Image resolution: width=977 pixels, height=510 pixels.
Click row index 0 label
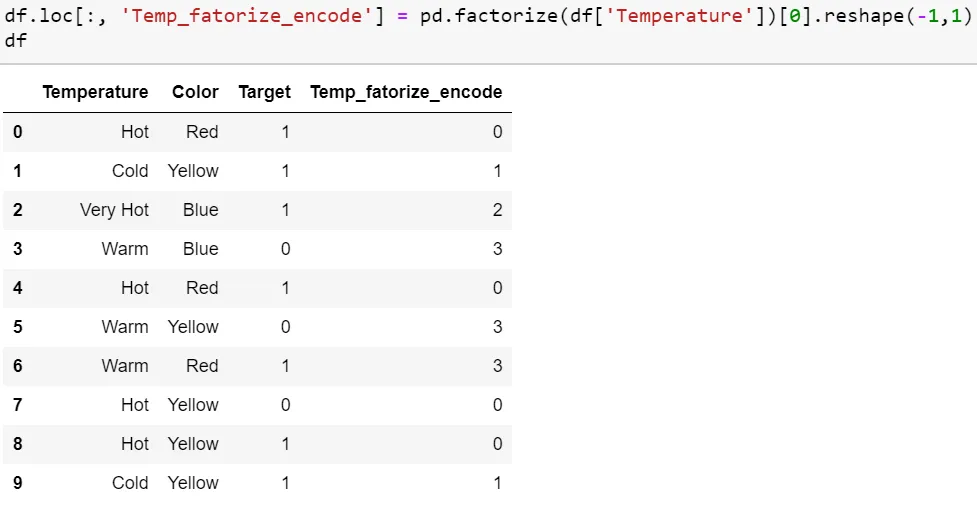18,132
